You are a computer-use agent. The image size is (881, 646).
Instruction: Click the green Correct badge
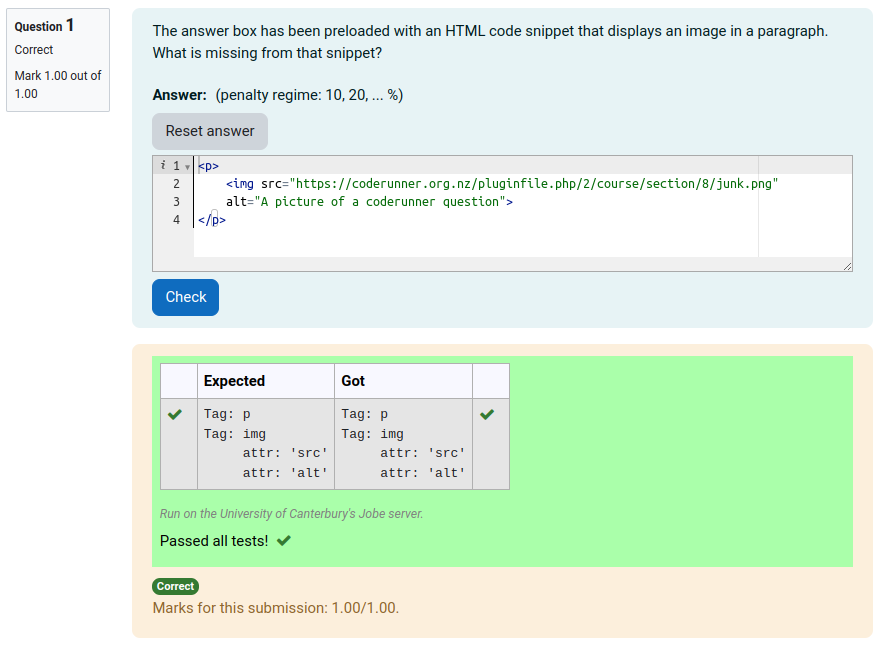[x=175, y=586]
